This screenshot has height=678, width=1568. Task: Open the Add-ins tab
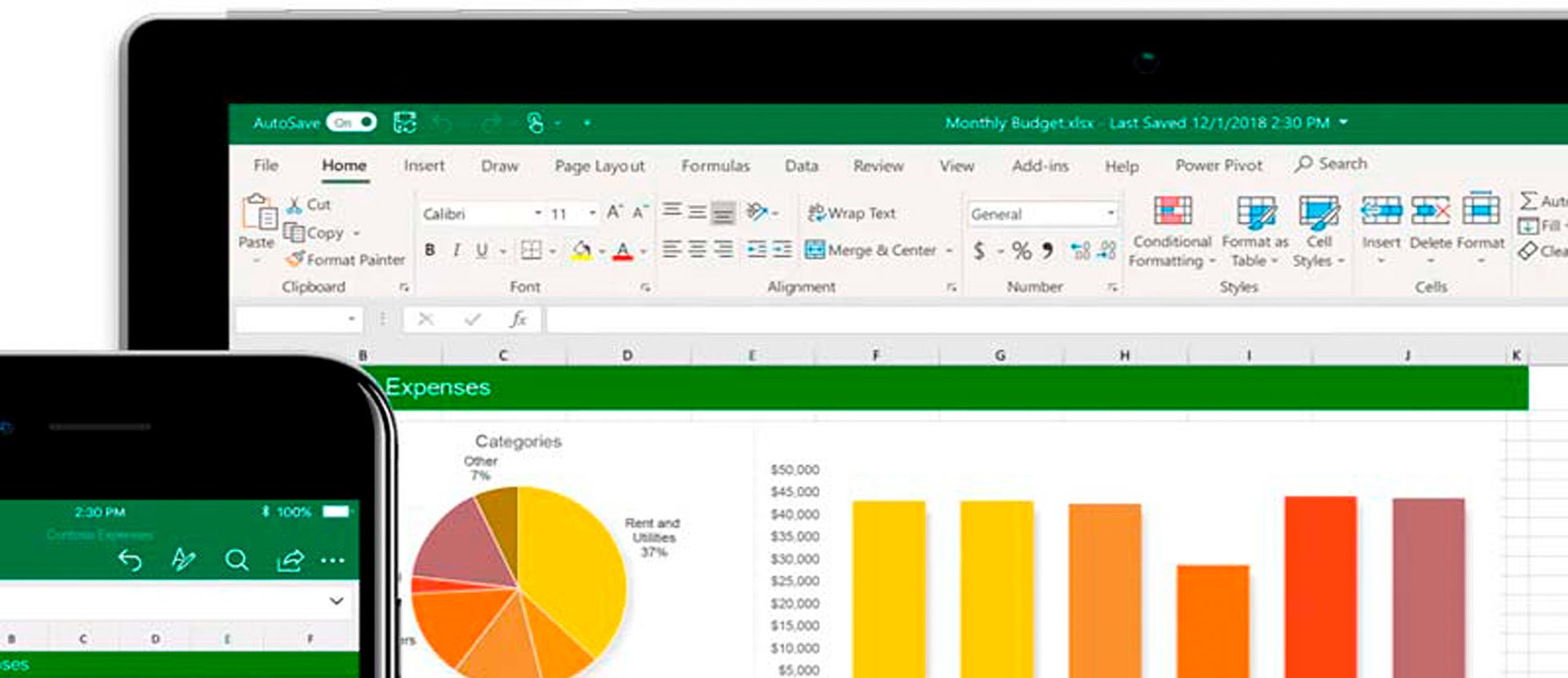click(x=1040, y=166)
